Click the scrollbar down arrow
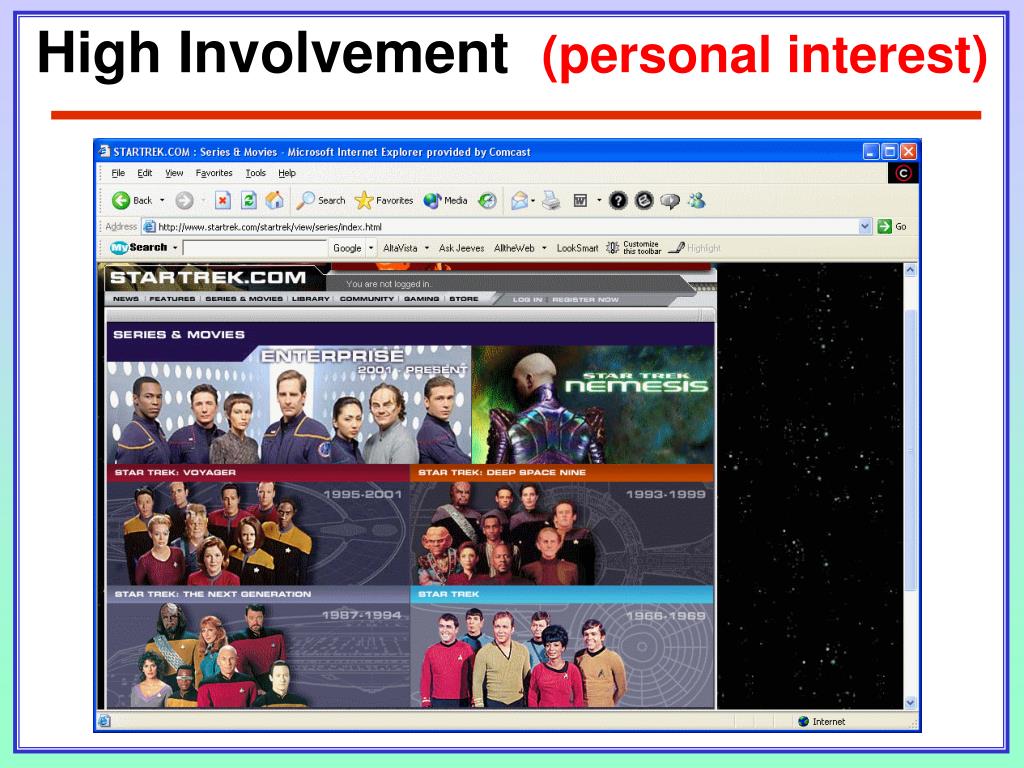 (x=910, y=703)
